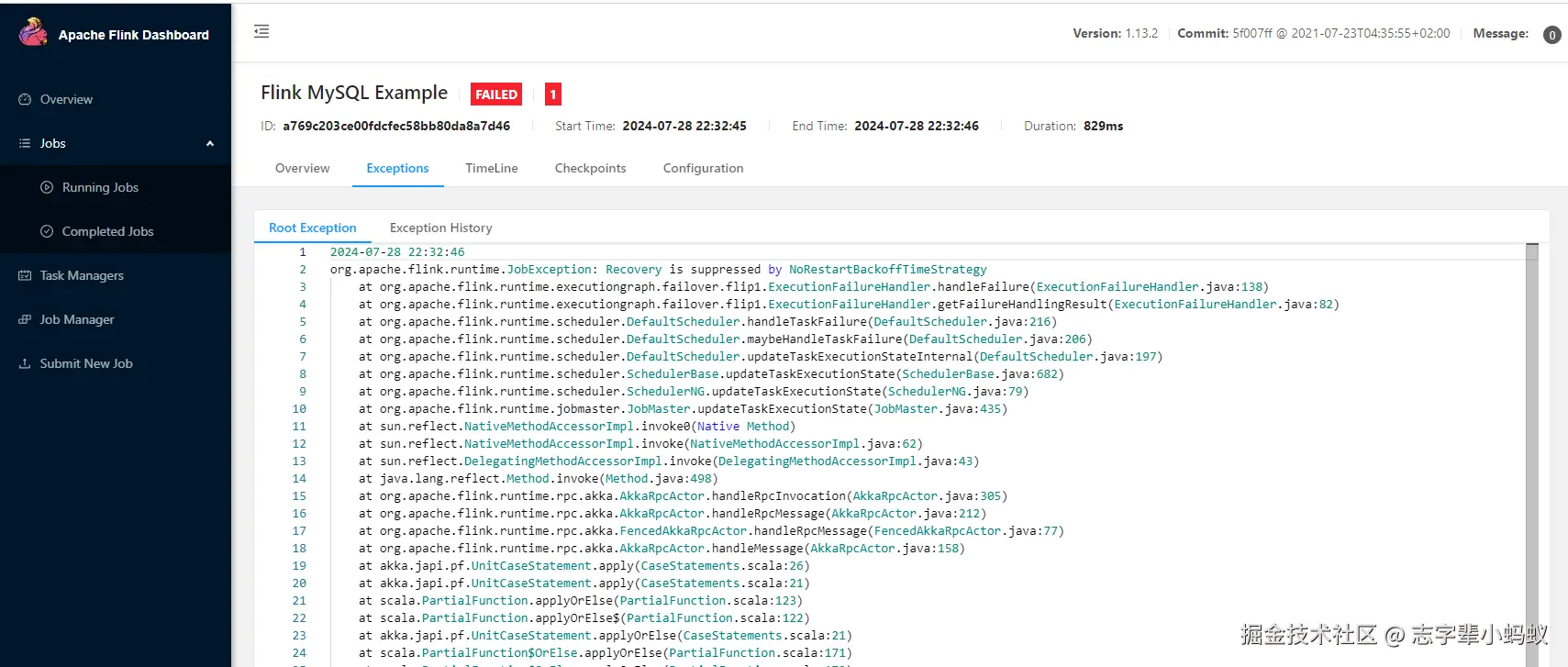Click NoRestartBackoffTimeStrategy in line 2
The width and height of the screenshot is (1568, 667).
click(887, 269)
